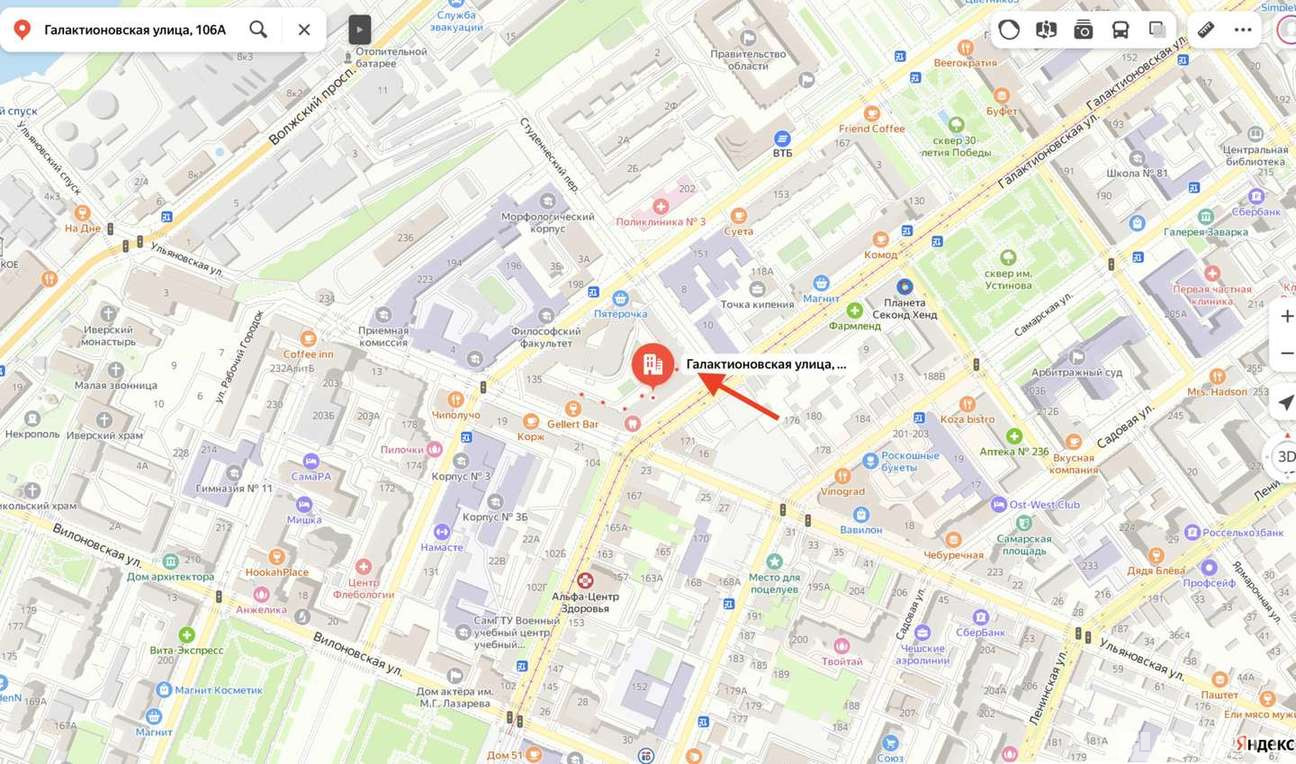This screenshot has width=1296, height=764.
Task: Zoom in with plus button
Action: click(1286, 316)
